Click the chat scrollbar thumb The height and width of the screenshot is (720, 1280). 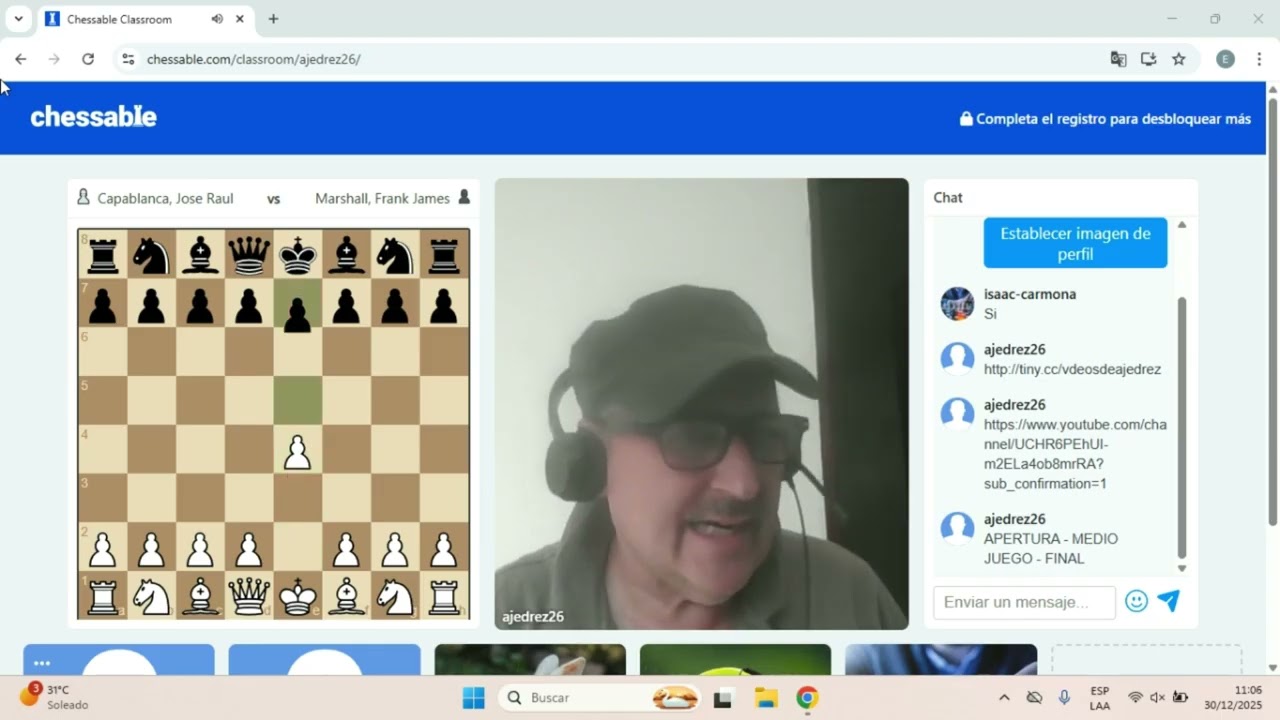point(1181,427)
